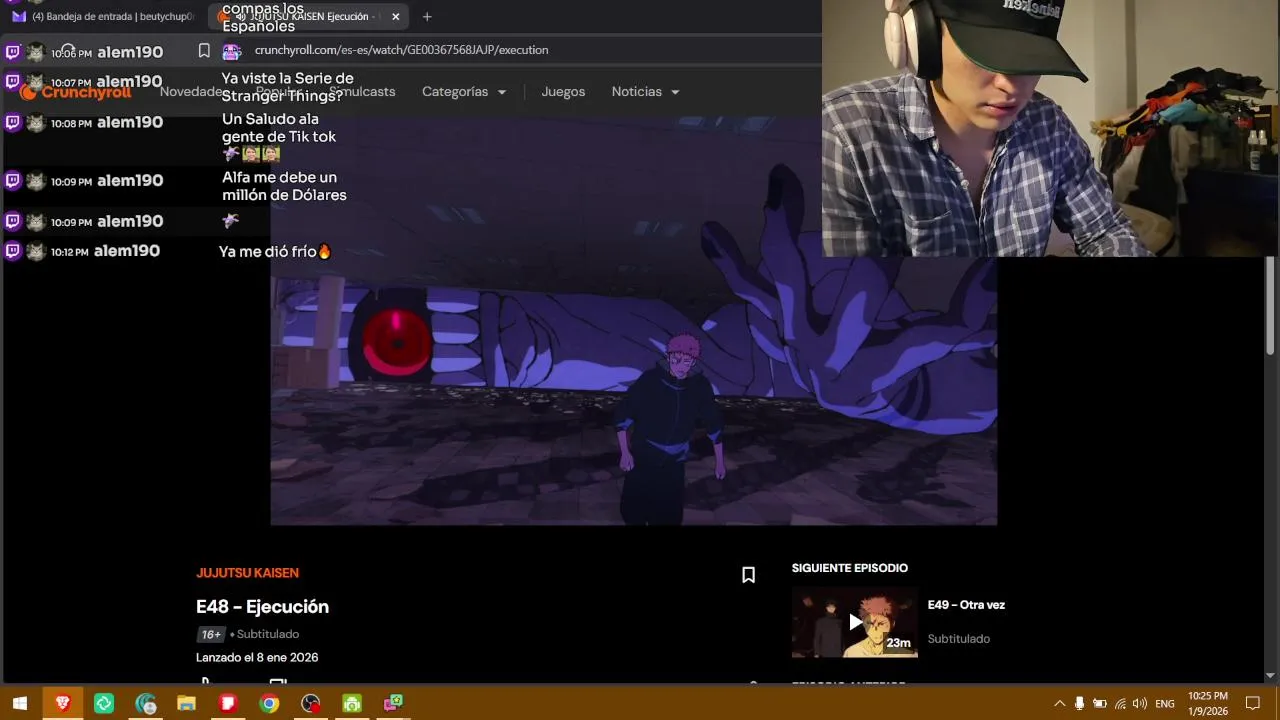Viewport: 1280px width, 720px height.
Task: Expand the Categorías dropdown
Action: click(x=464, y=92)
